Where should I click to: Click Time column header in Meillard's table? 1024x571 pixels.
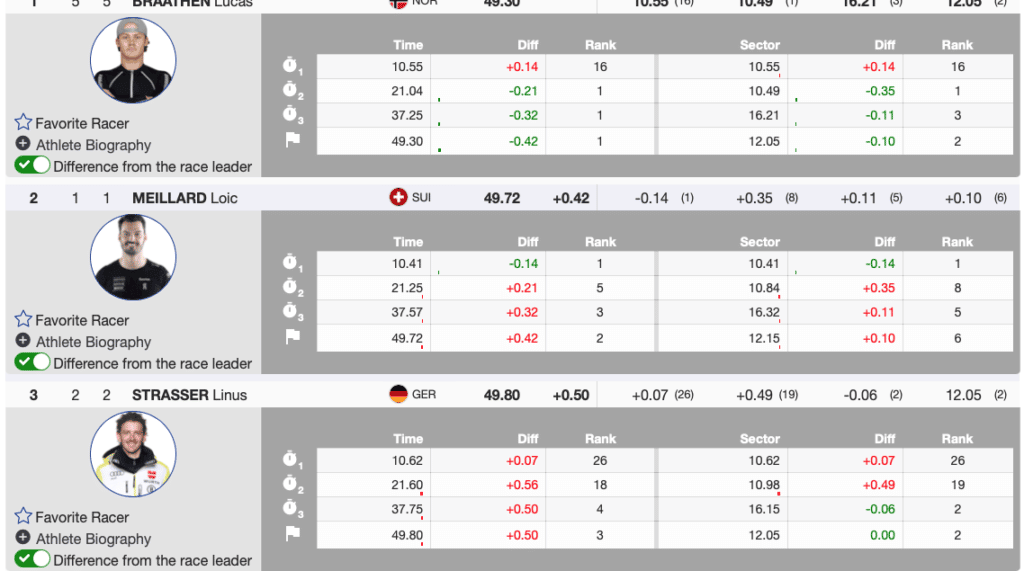(x=408, y=242)
